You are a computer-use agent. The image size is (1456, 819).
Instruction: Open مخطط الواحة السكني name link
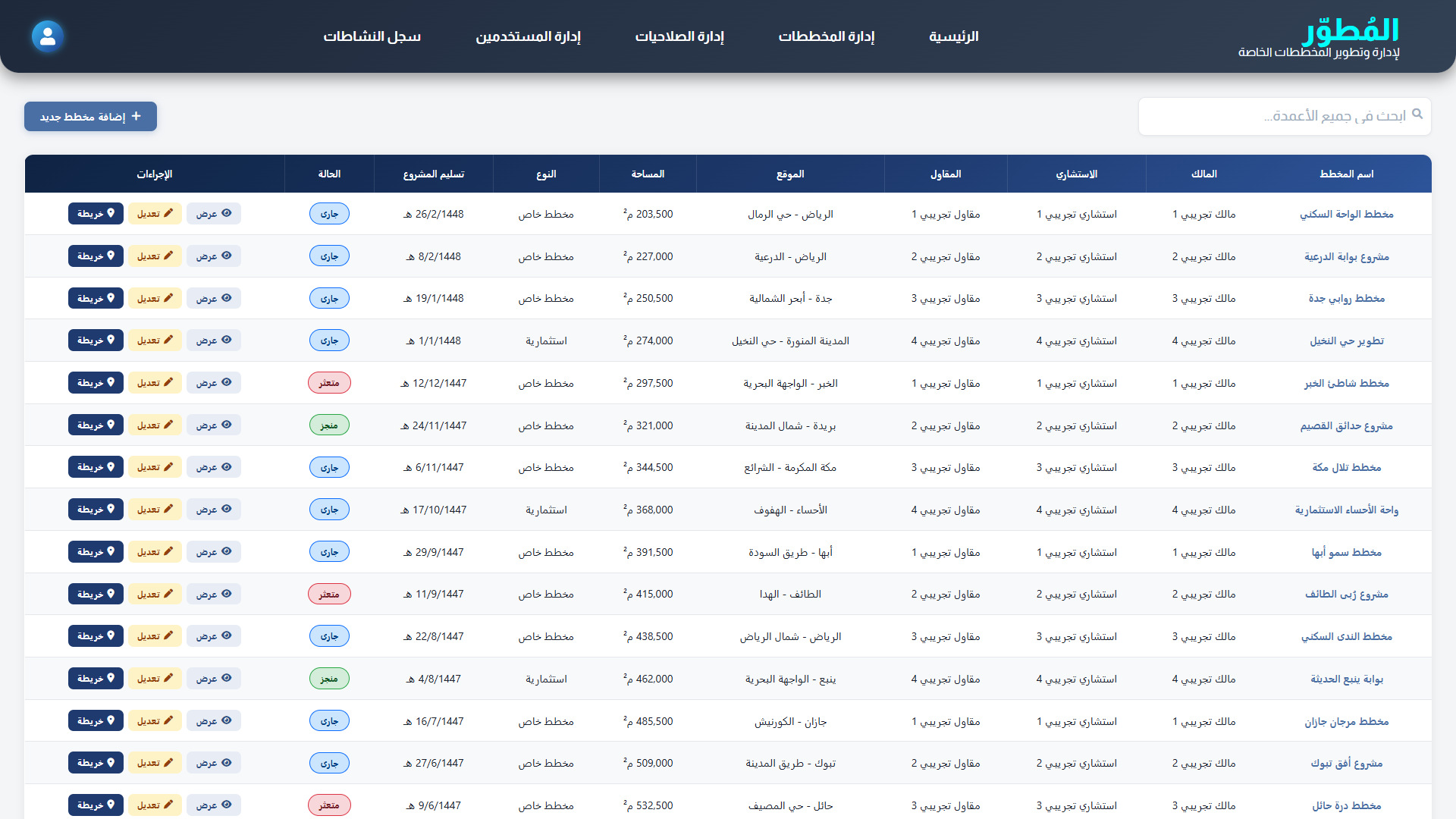pos(1347,214)
